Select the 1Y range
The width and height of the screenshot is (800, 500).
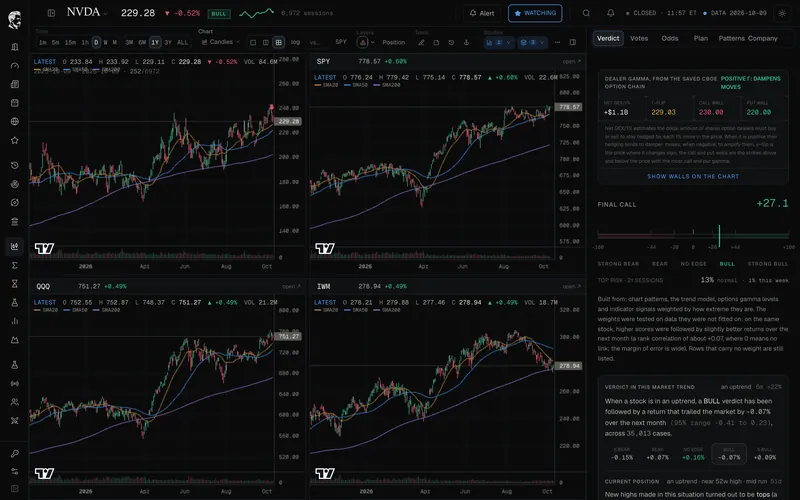click(x=155, y=42)
